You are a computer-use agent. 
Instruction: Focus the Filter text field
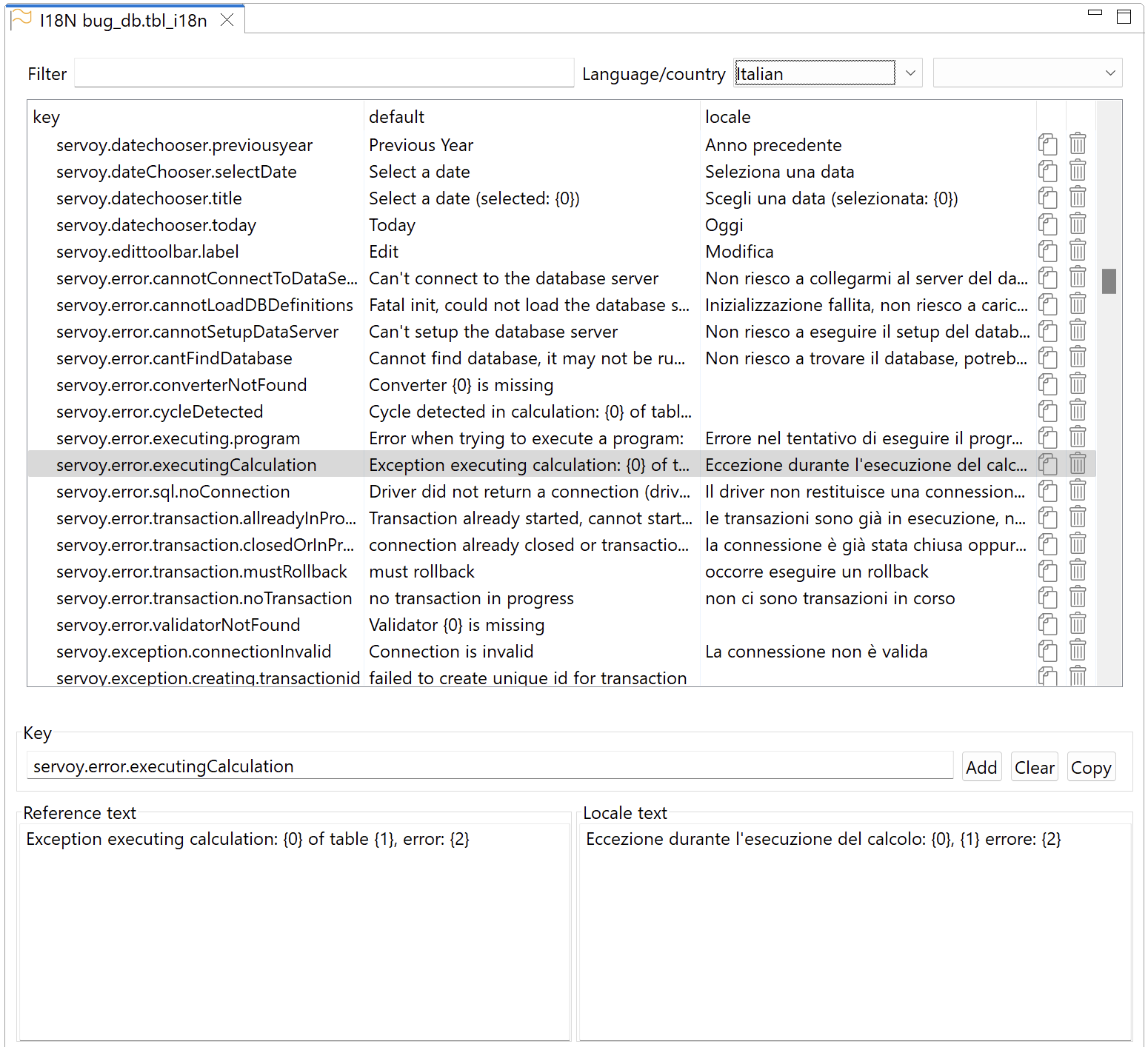coord(324,73)
